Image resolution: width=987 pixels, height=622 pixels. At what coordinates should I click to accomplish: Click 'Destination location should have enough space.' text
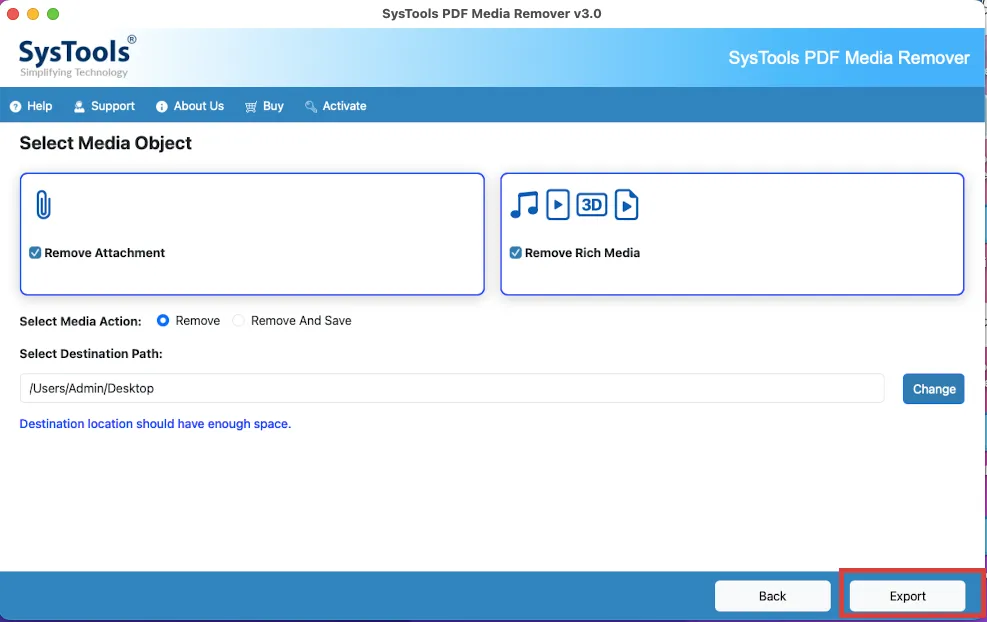click(x=155, y=424)
